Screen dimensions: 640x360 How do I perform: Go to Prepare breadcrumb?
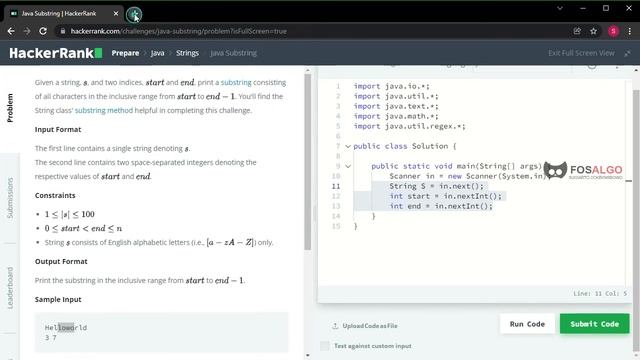pos(125,53)
